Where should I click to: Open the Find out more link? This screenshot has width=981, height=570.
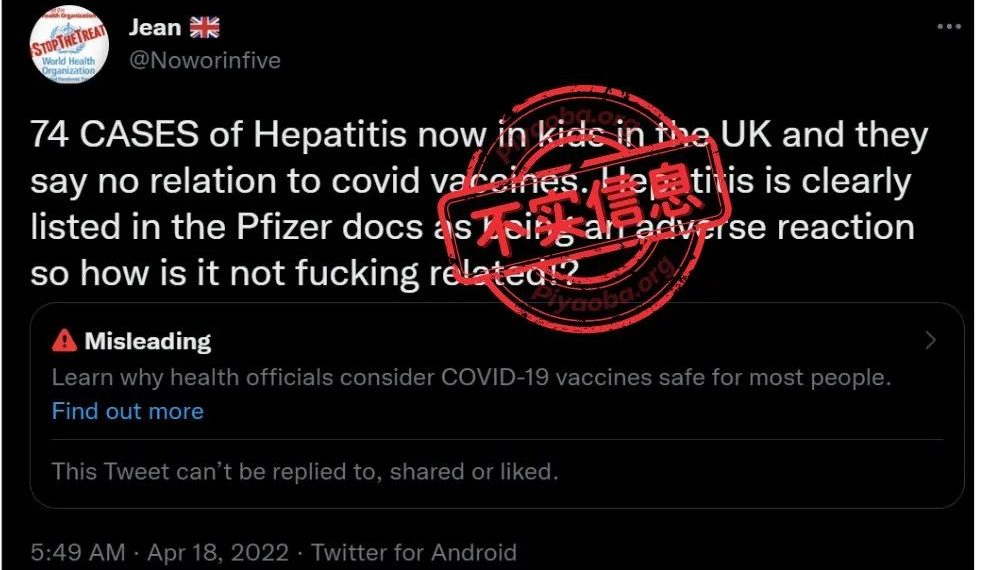[x=128, y=411]
